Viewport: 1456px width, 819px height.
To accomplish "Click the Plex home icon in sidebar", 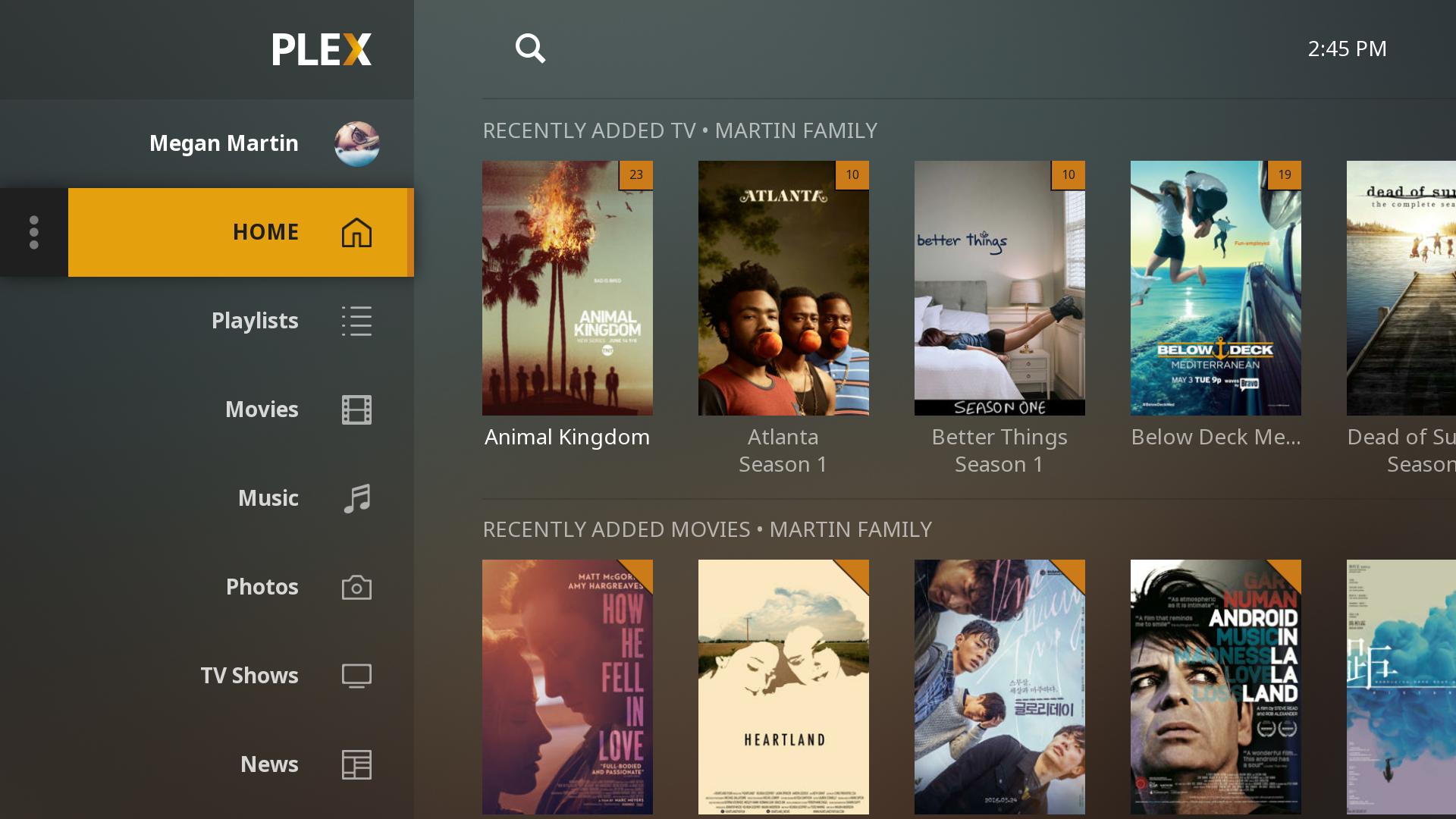I will coord(356,232).
